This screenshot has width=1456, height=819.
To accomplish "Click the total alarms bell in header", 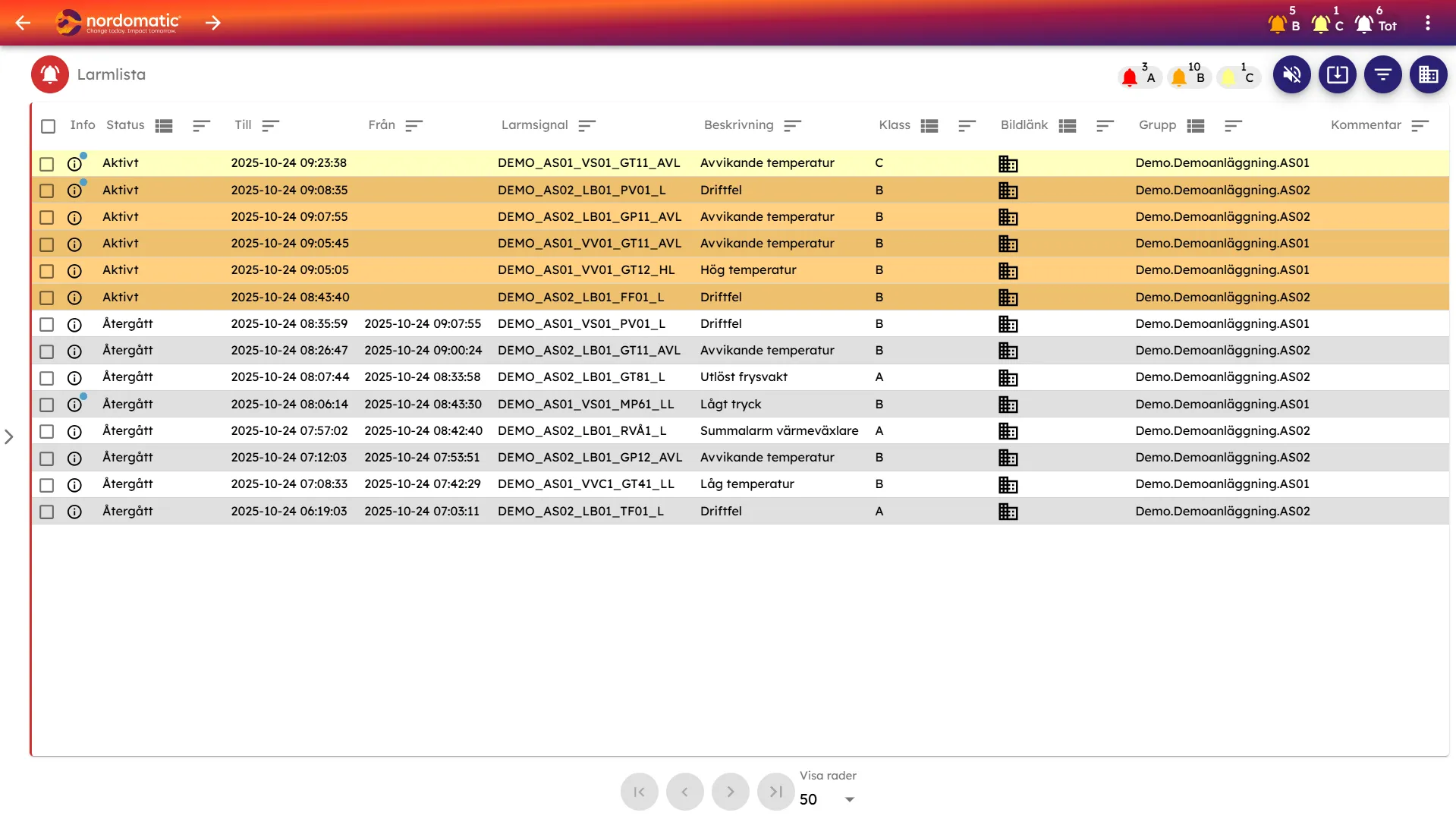I will pyautogui.click(x=1364, y=24).
